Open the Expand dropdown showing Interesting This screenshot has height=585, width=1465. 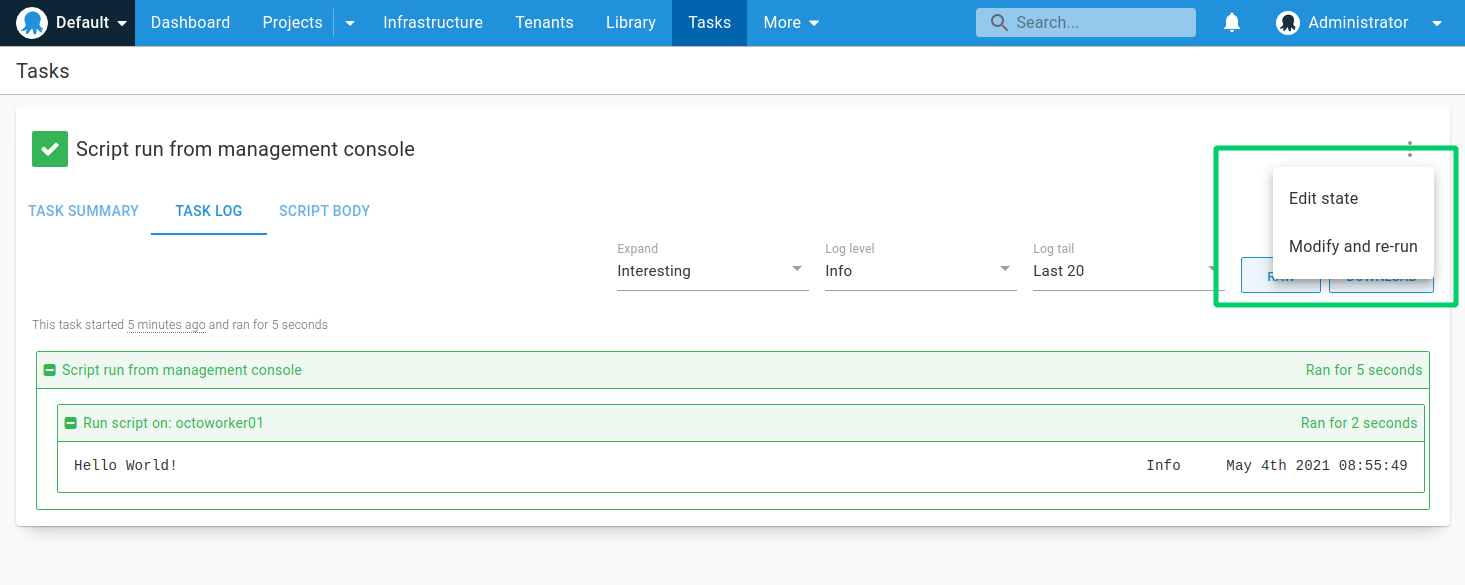pos(712,270)
